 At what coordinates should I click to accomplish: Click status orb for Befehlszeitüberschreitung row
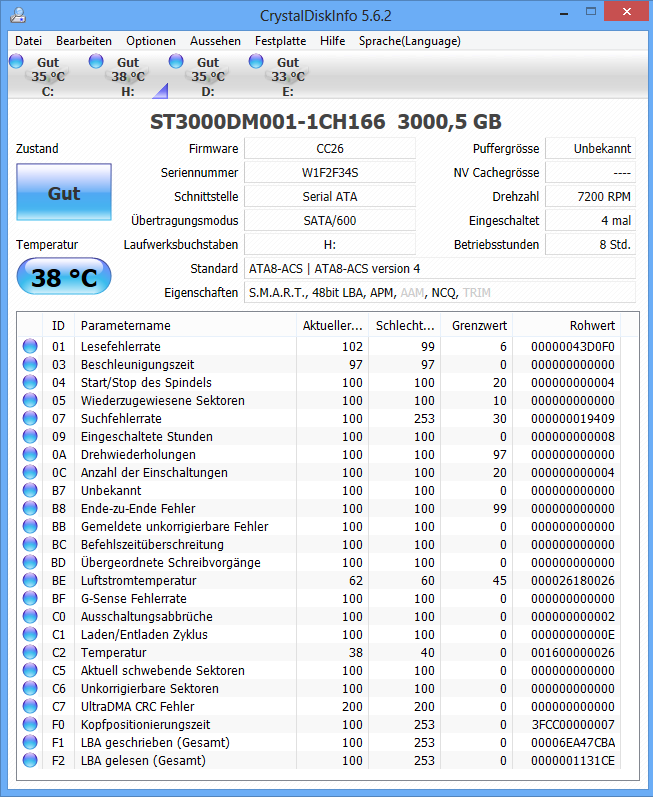click(x=30, y=544)
